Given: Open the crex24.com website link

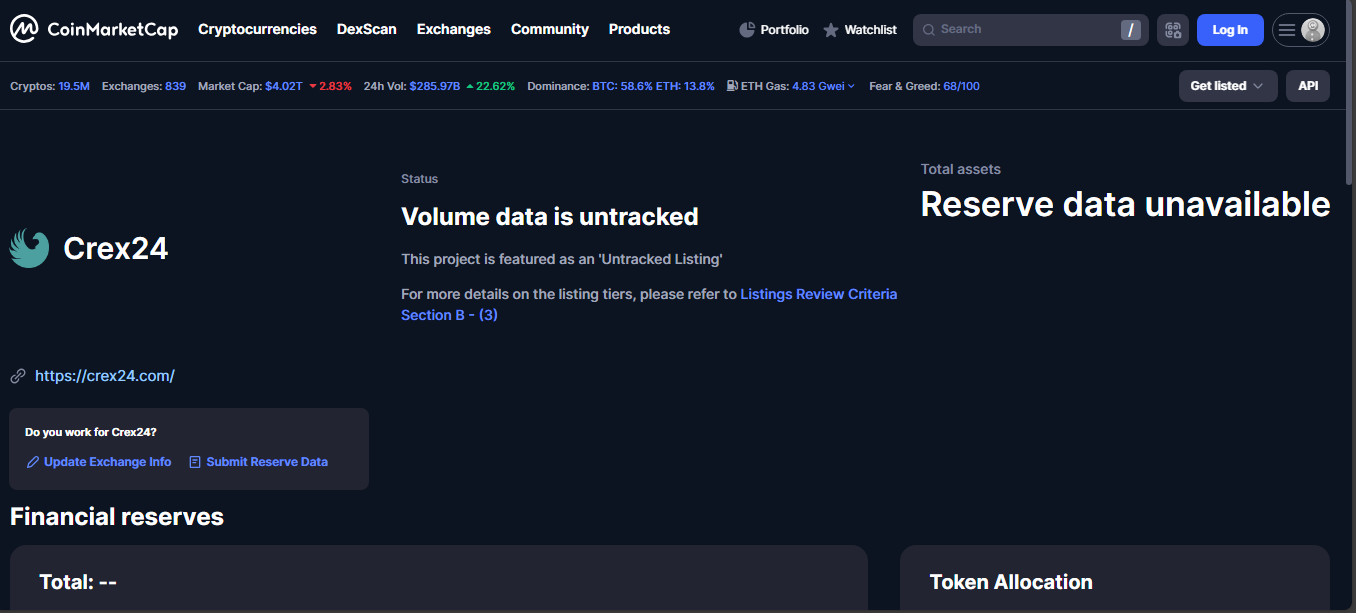Looking at the screenshot, I should tap(105, 376).
